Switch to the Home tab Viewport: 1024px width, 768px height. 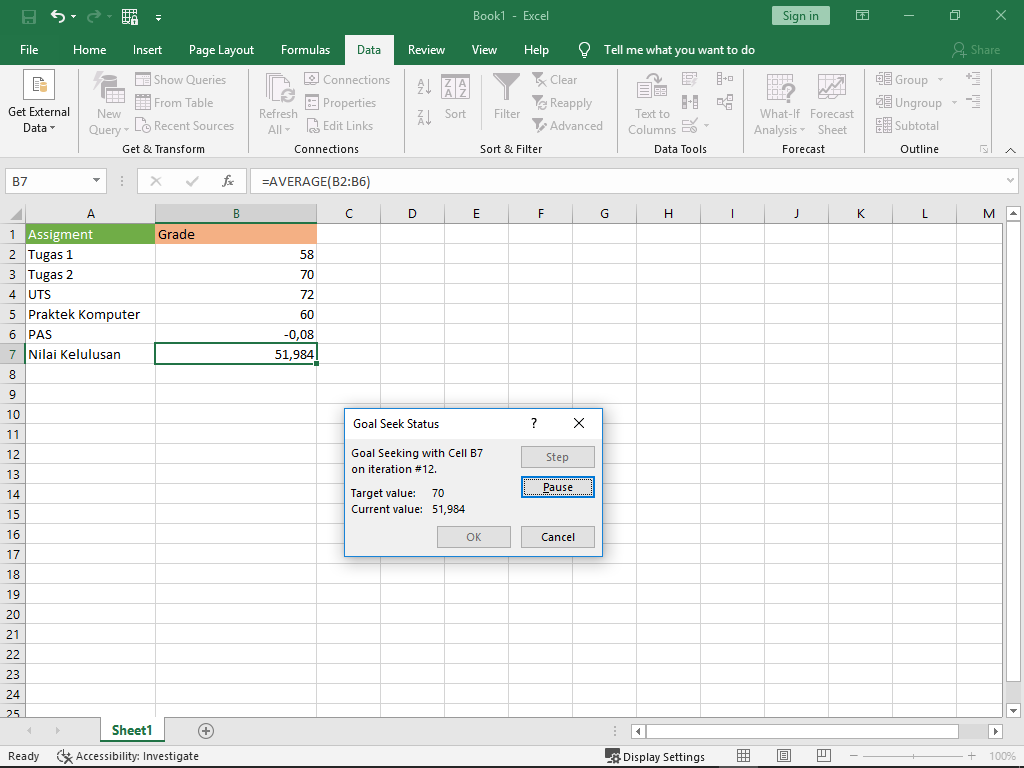tap(89, 50)
